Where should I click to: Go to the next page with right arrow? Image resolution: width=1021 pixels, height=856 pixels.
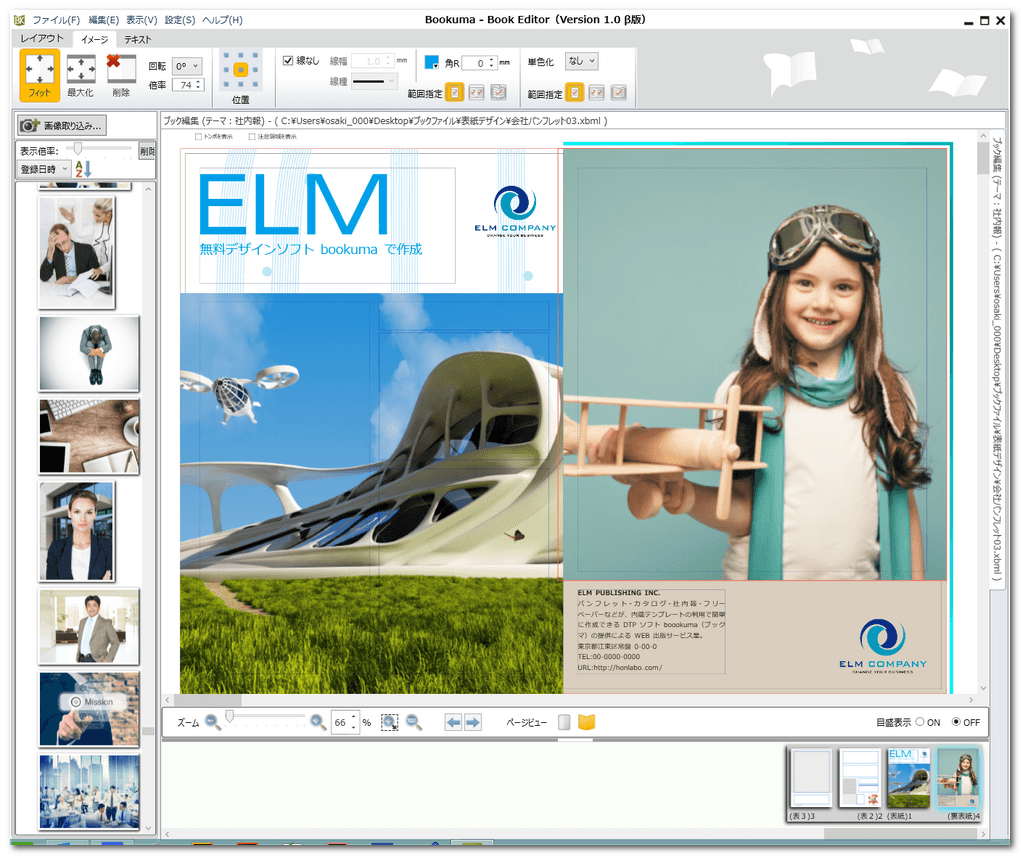473,722
